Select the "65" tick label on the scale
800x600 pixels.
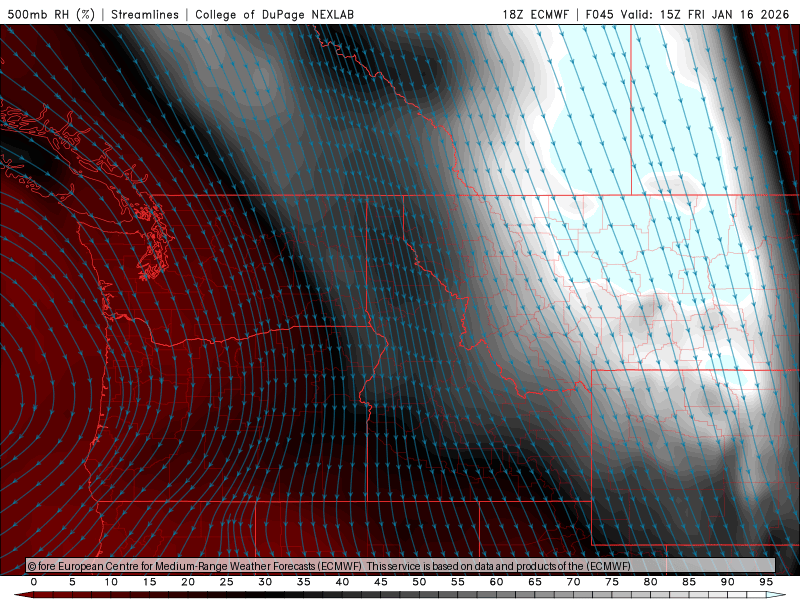coord(535,582)
